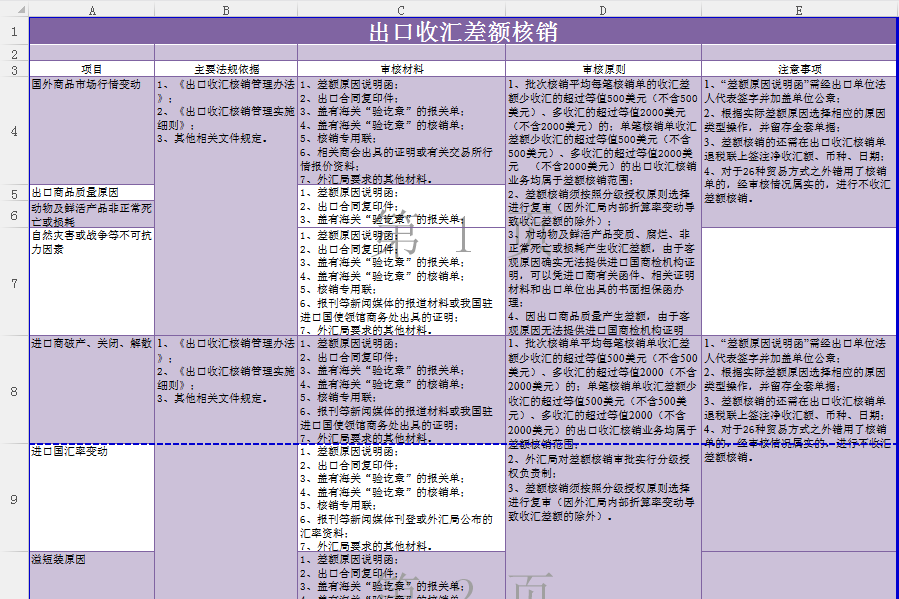Screen dimensions: 899x599
Task: Select column A header
Action: point(92,9)
